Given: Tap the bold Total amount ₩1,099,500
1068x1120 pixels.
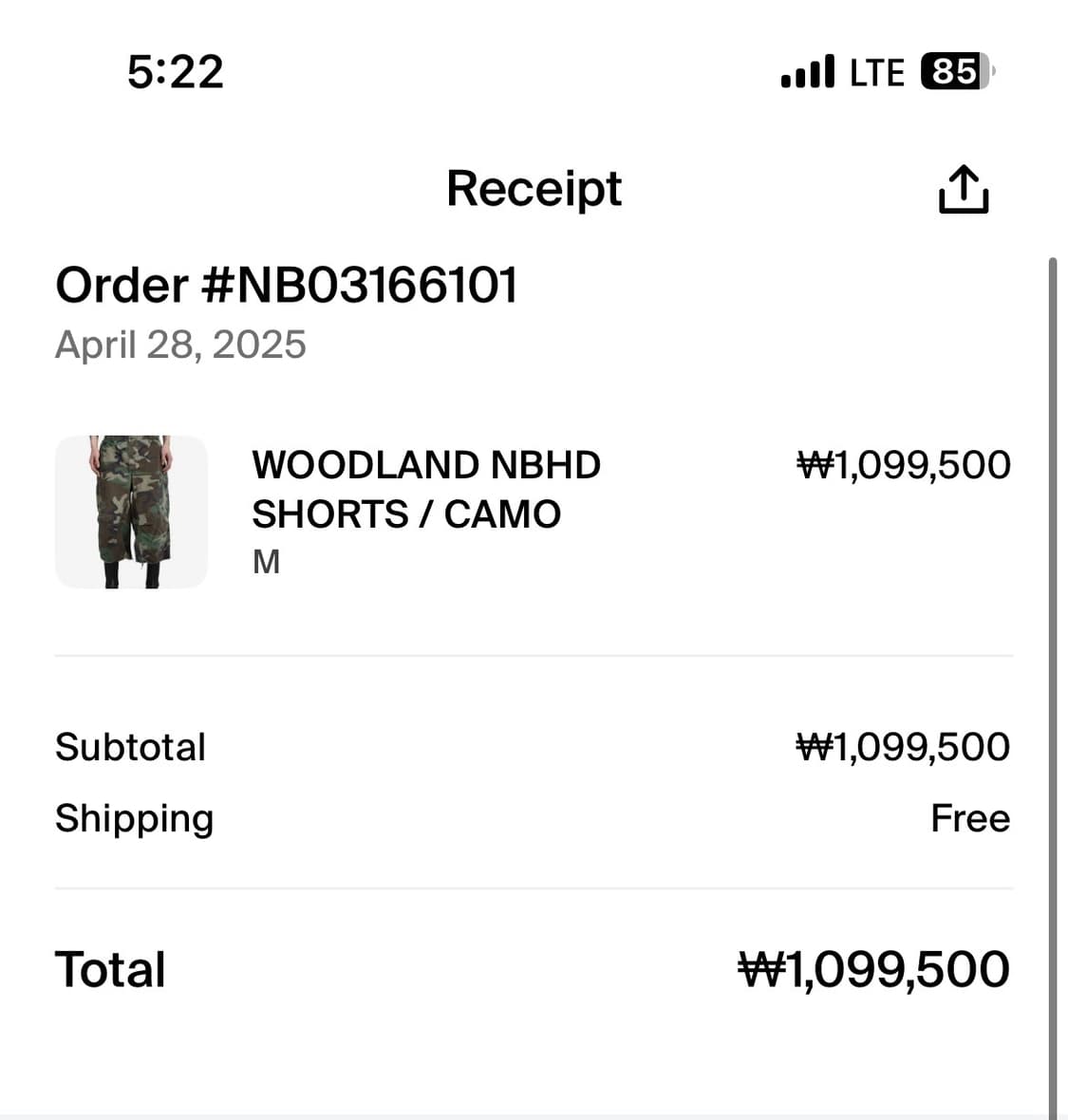Looking at the screenshot, I should click(x=873, y=969).
